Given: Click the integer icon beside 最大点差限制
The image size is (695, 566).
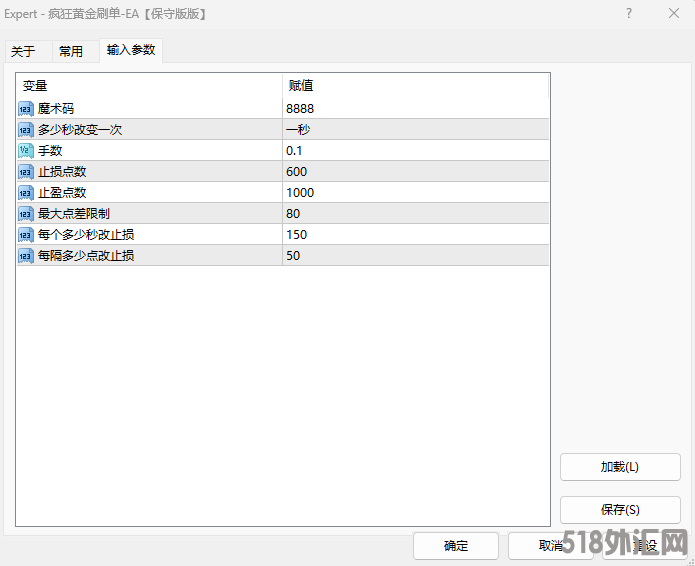Looking at the screenshot, I should [x=26, y=214].
